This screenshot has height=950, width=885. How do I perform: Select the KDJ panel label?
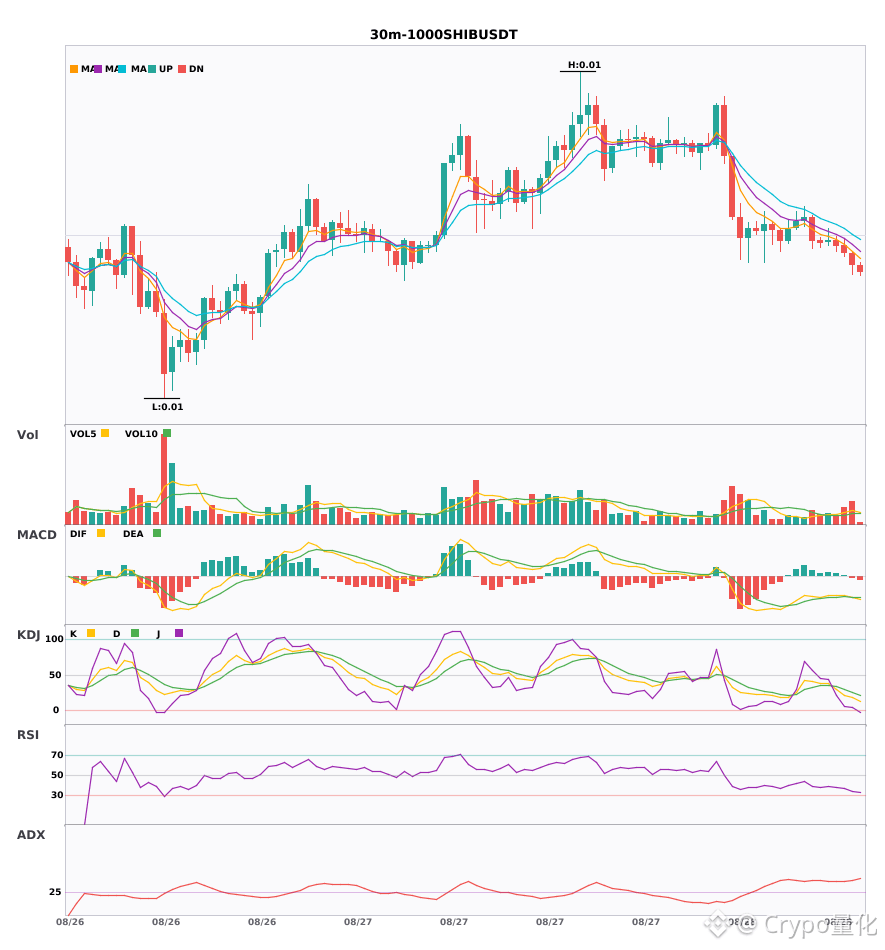click(x=28, y=635)
